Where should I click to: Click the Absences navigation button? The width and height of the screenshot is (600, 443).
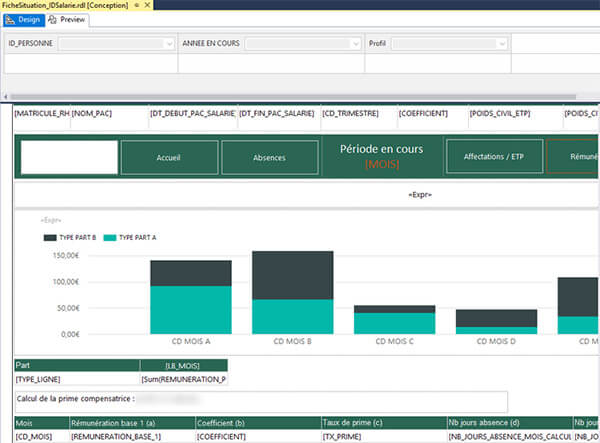pos(268,158)
